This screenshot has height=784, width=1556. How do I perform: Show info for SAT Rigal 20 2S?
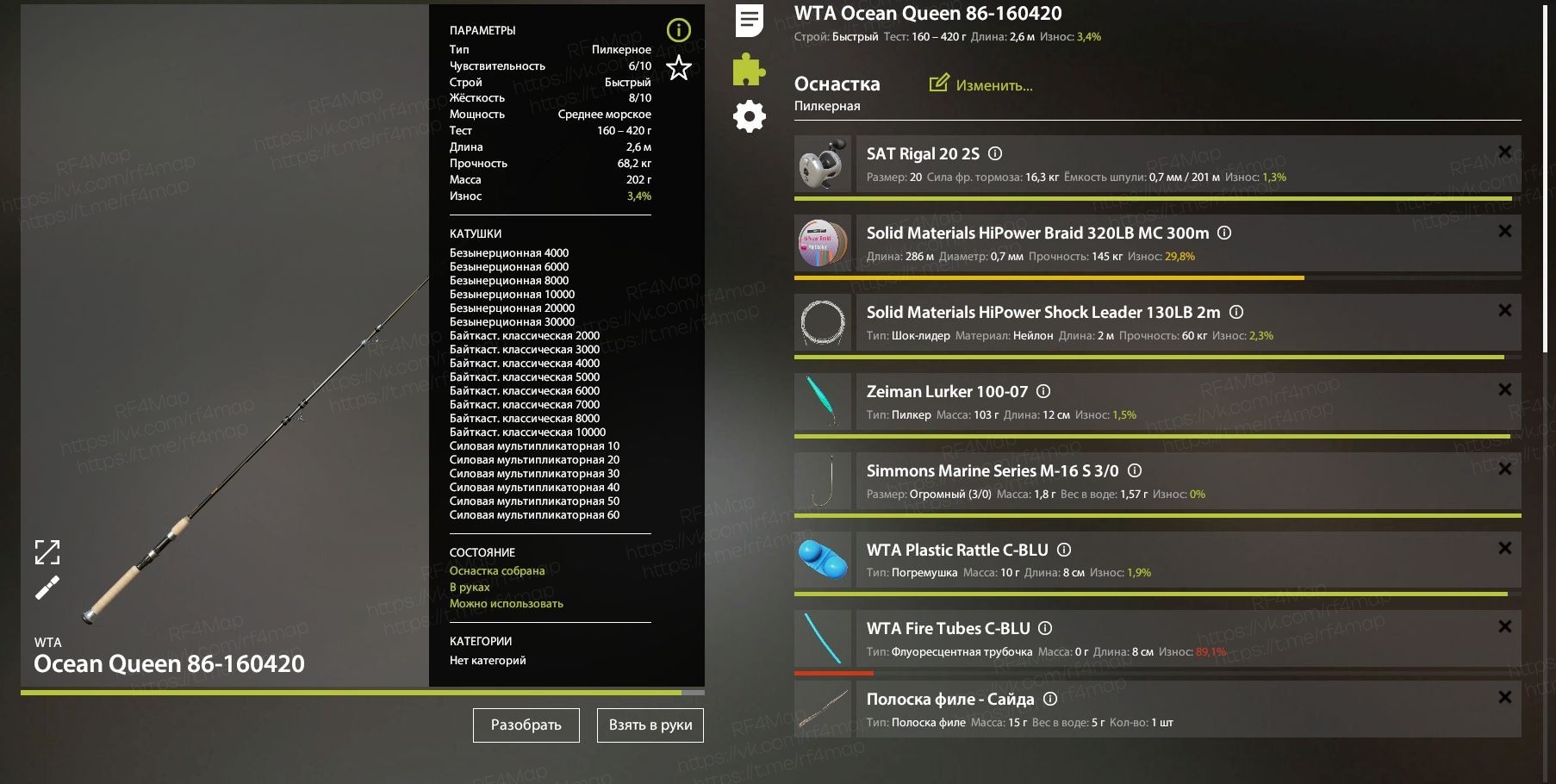pyautogui.click(x=995, y=153)
